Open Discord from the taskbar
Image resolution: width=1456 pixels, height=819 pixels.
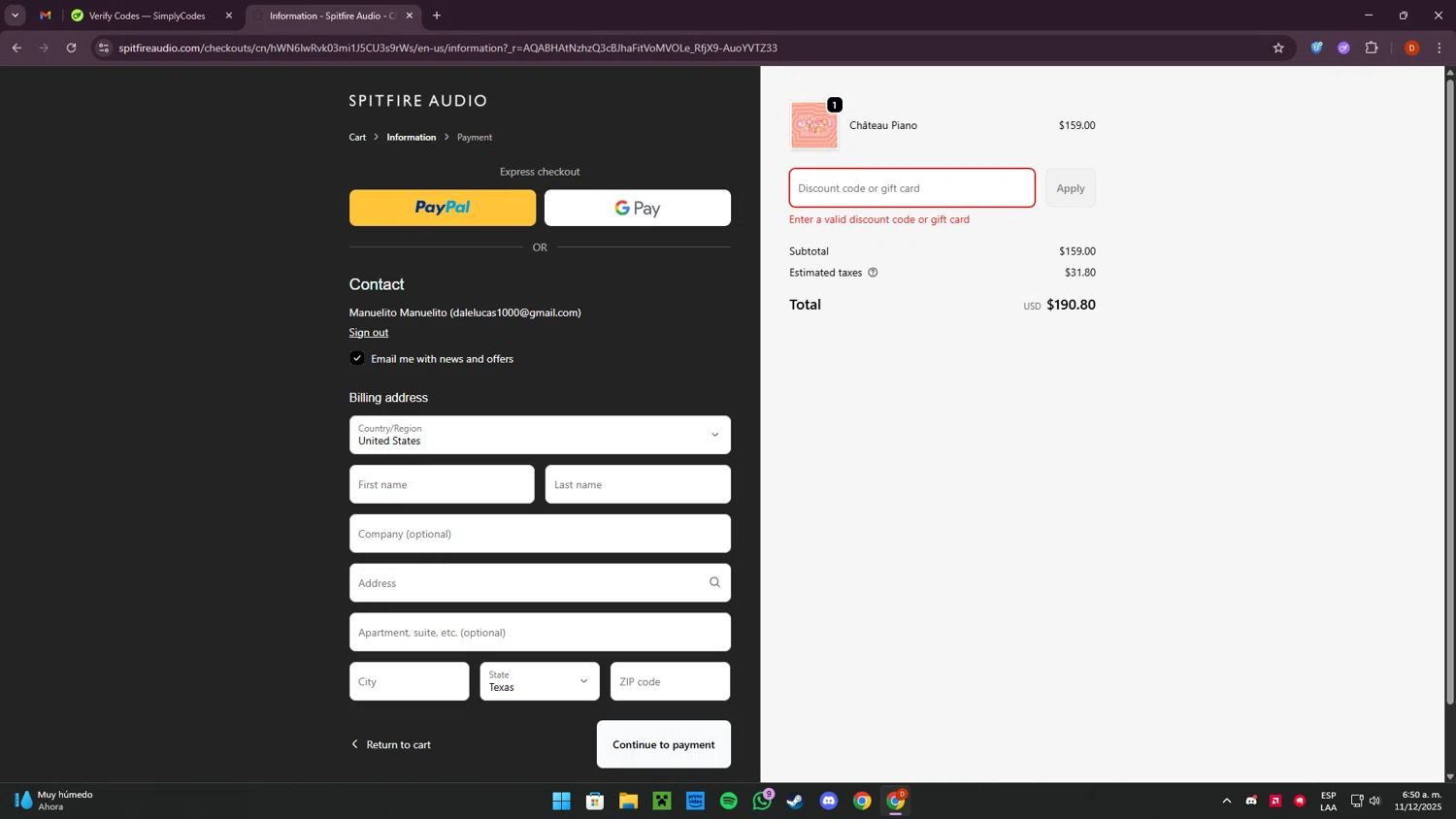pos(829,801)
